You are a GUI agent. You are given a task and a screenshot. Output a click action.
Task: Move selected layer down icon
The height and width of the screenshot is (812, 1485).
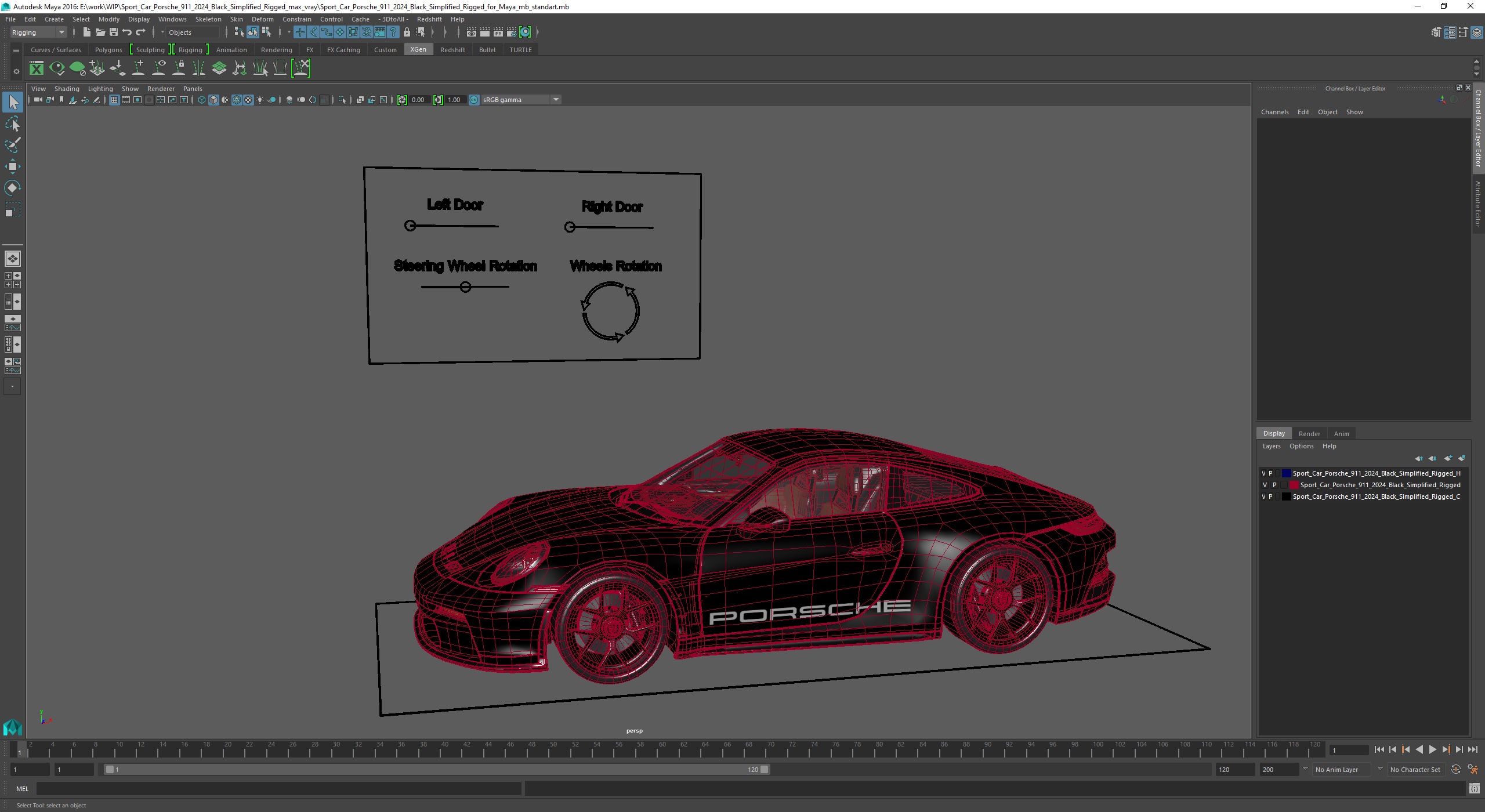coord(1432,458)
